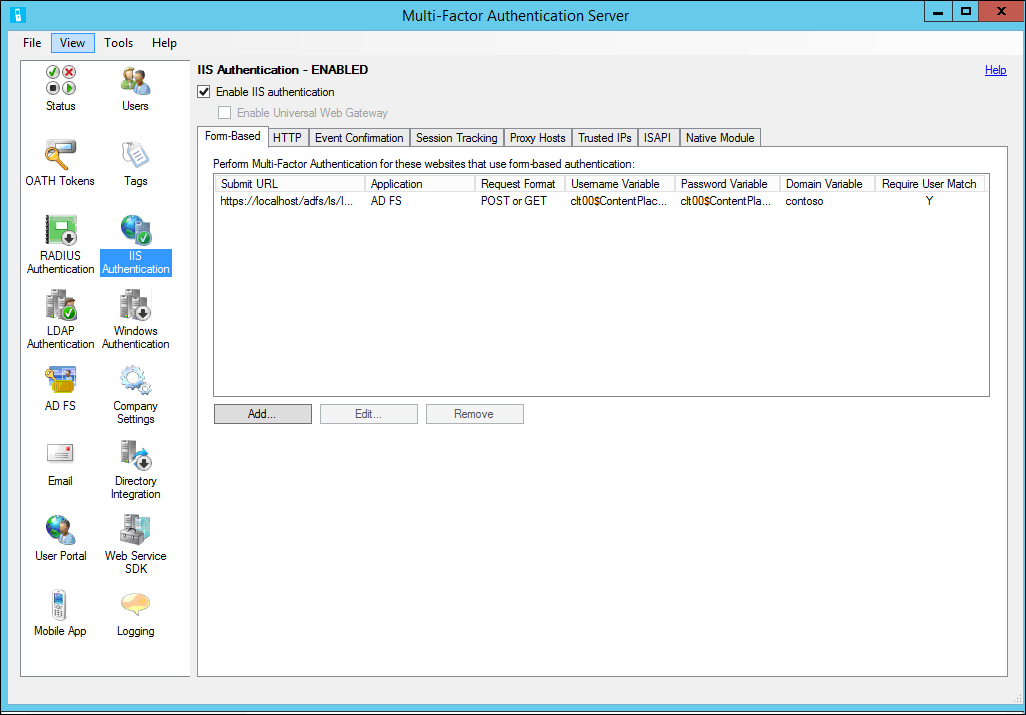Click the ctl00$ContentPla... password variable cell
The height and width of the screenshot is (715, 1026).
point(726,201)
